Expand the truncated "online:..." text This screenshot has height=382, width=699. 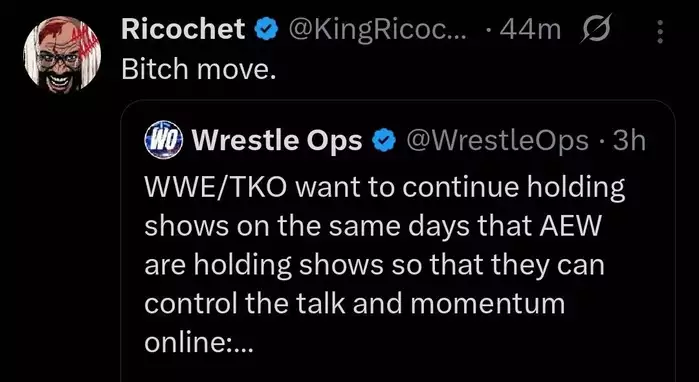(x=198, y=342)
